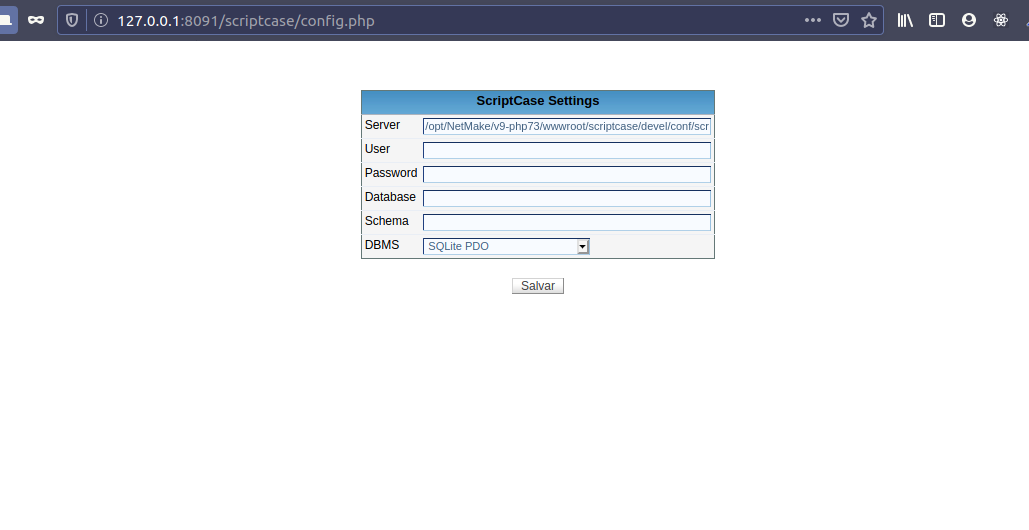Click the User label
The width and height of the screenshot is (1029, 530).
click(377, 149)
